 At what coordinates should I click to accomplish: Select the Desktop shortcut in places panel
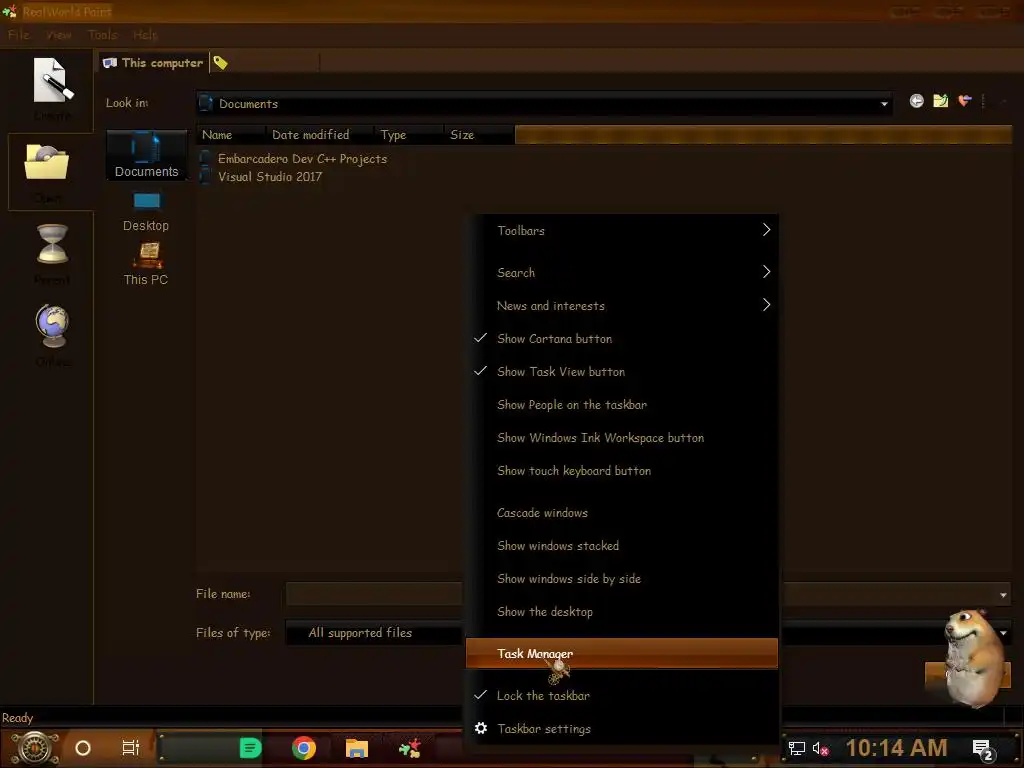click(146, 213)
